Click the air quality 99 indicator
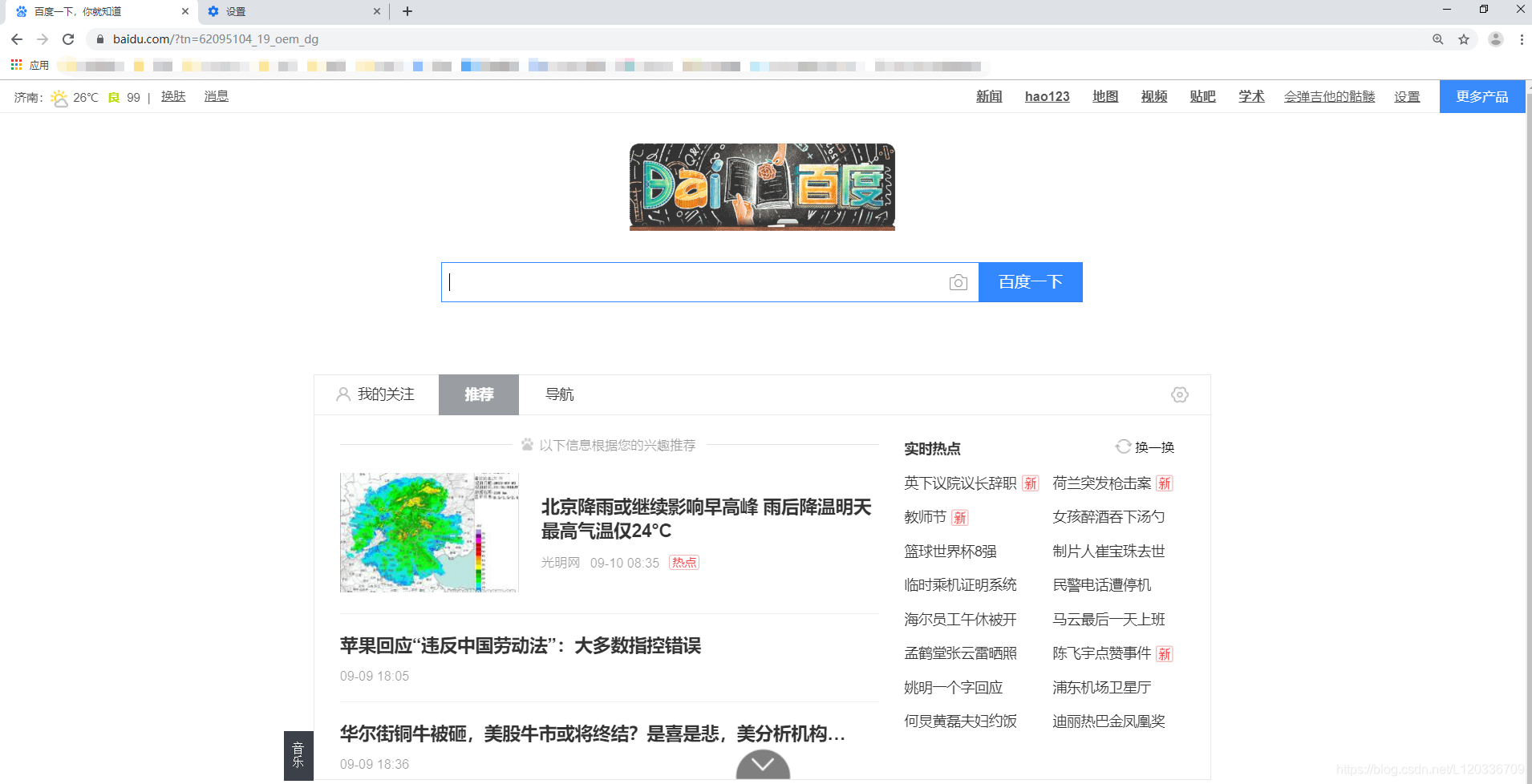The width and height of the screenshot is (1532, 784). 124,98
